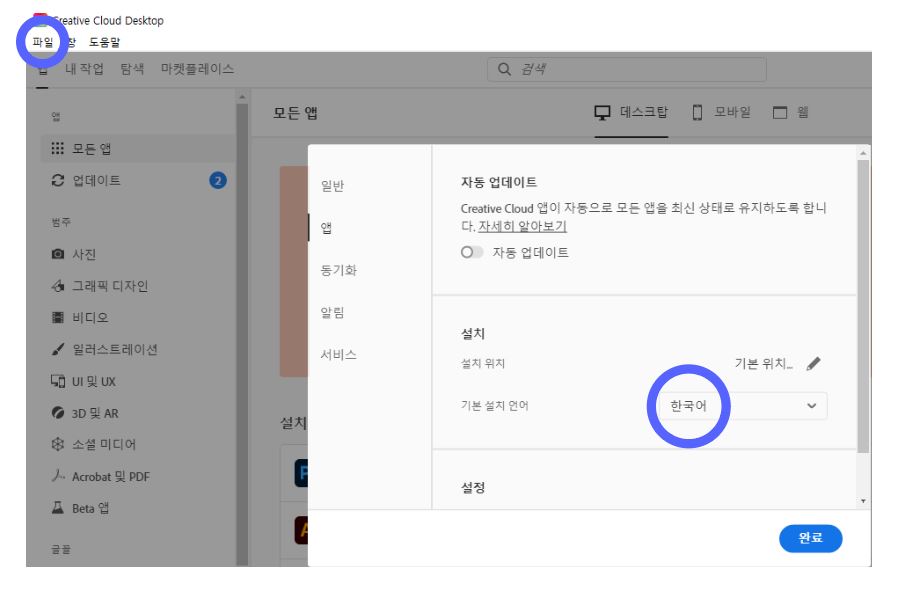Screen dimensions: 901x601
Task: Click the 업데이트 refresh icon
Action: pyautogui.click(x=57, y=180)
